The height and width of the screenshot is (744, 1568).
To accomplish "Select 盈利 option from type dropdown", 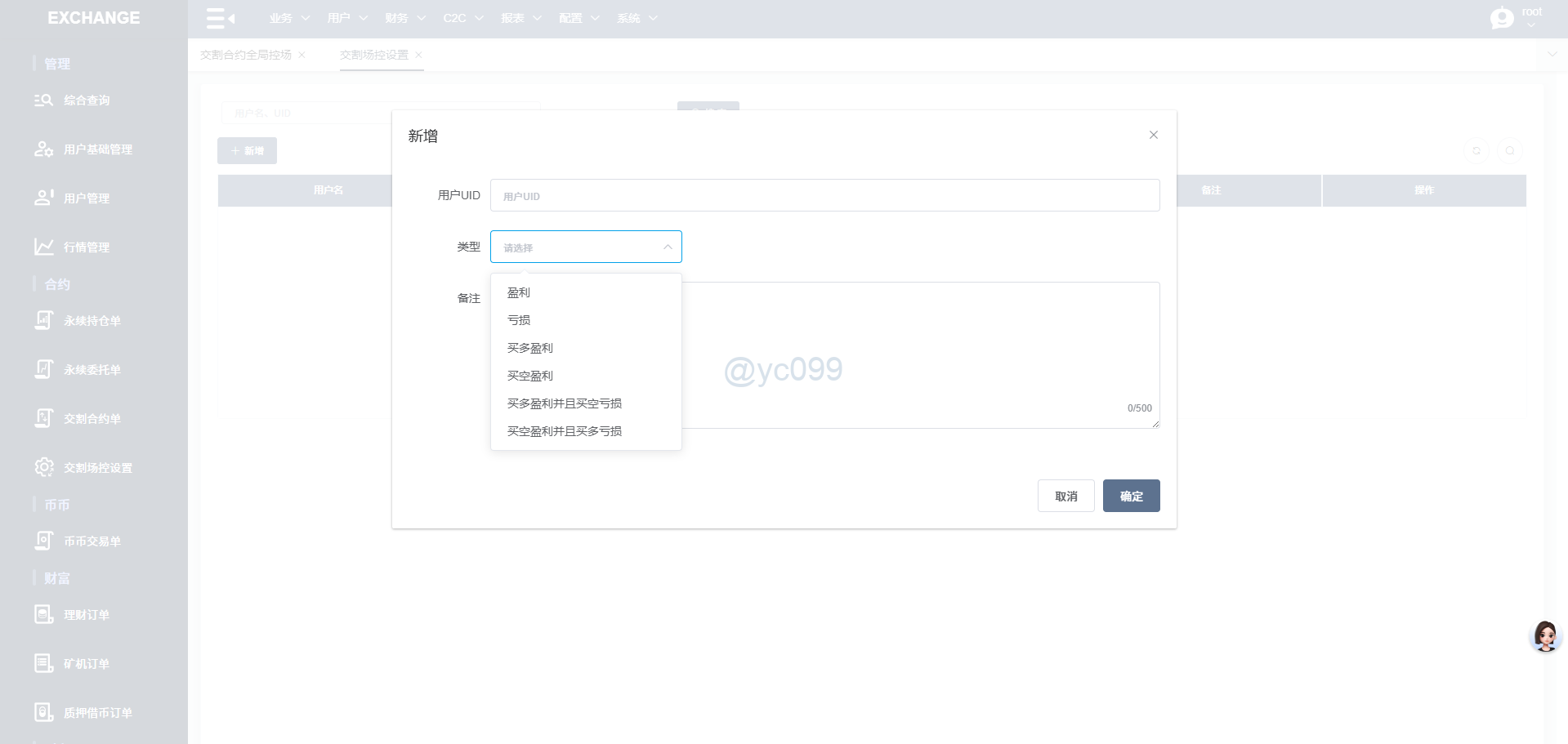I will click(x=519, y=292).
